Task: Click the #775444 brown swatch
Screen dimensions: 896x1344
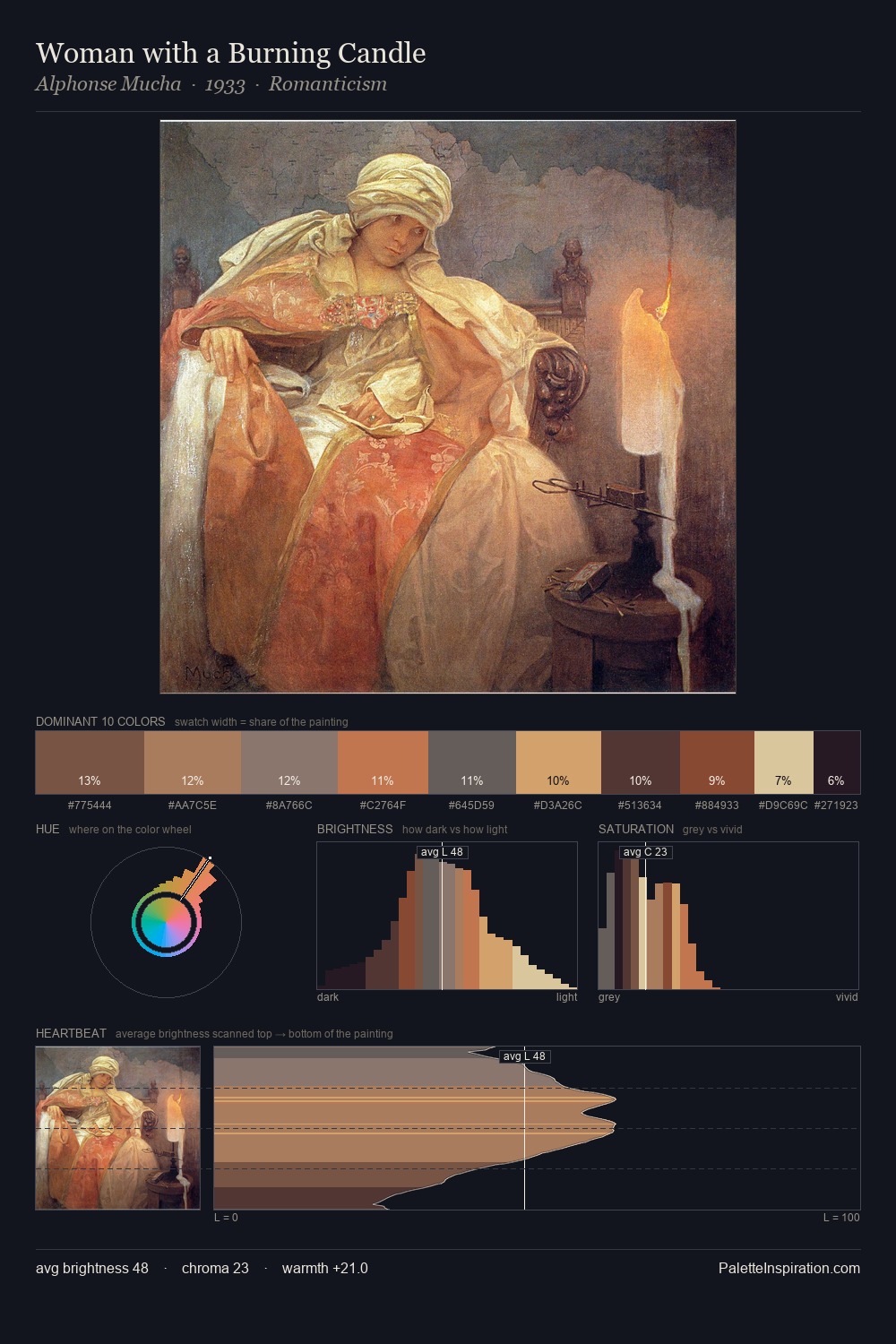Action: point(90,762)
